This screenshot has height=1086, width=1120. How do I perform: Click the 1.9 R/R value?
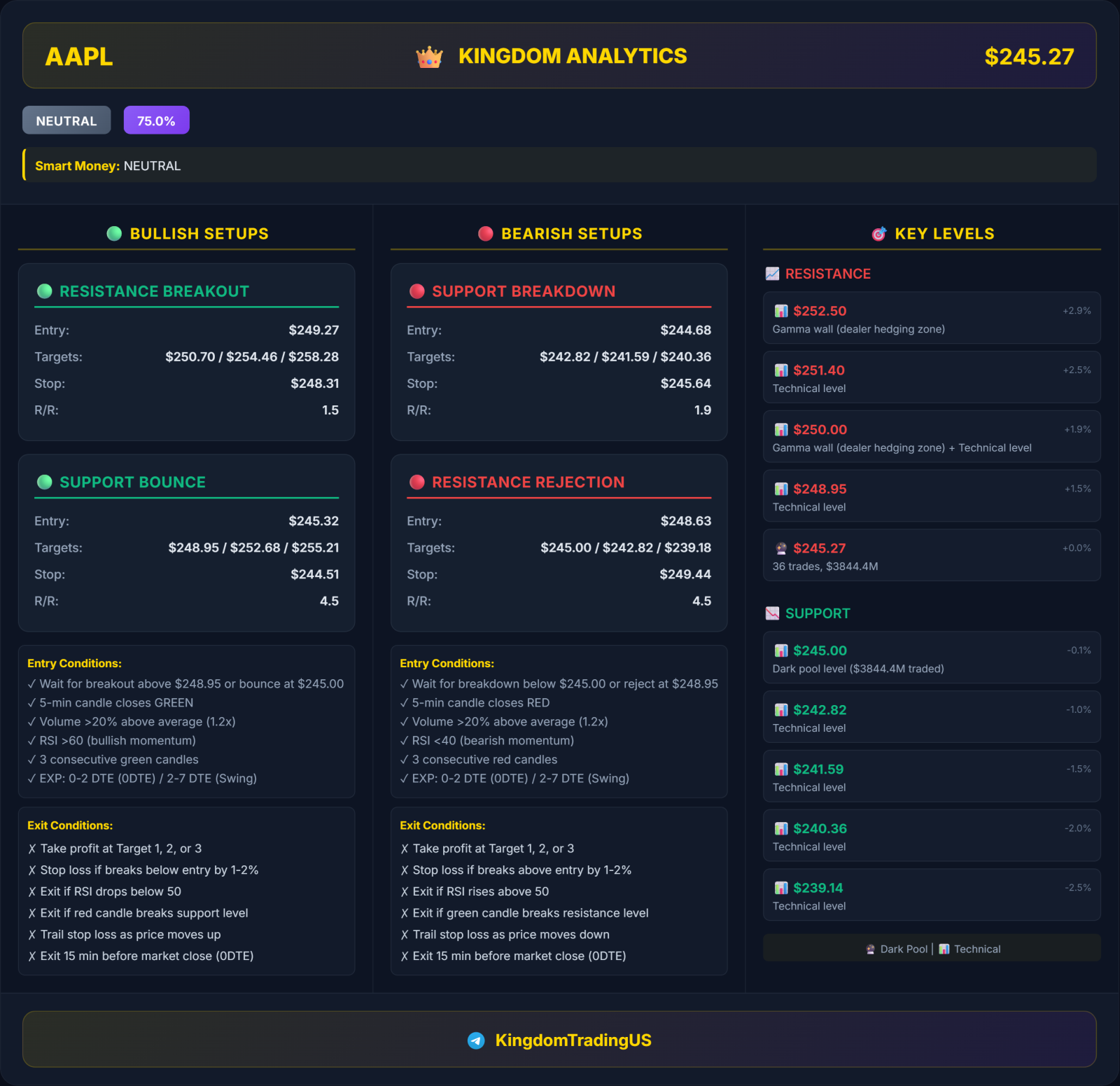click(703, 410)
